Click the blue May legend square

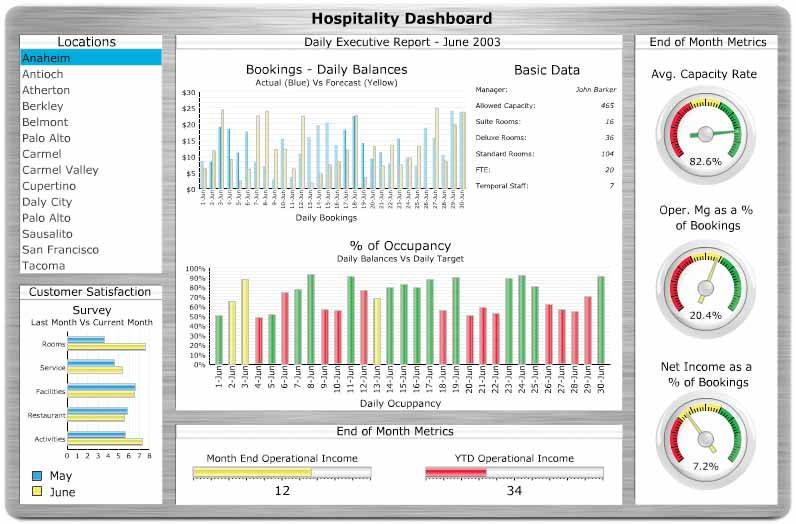point(37,476)
